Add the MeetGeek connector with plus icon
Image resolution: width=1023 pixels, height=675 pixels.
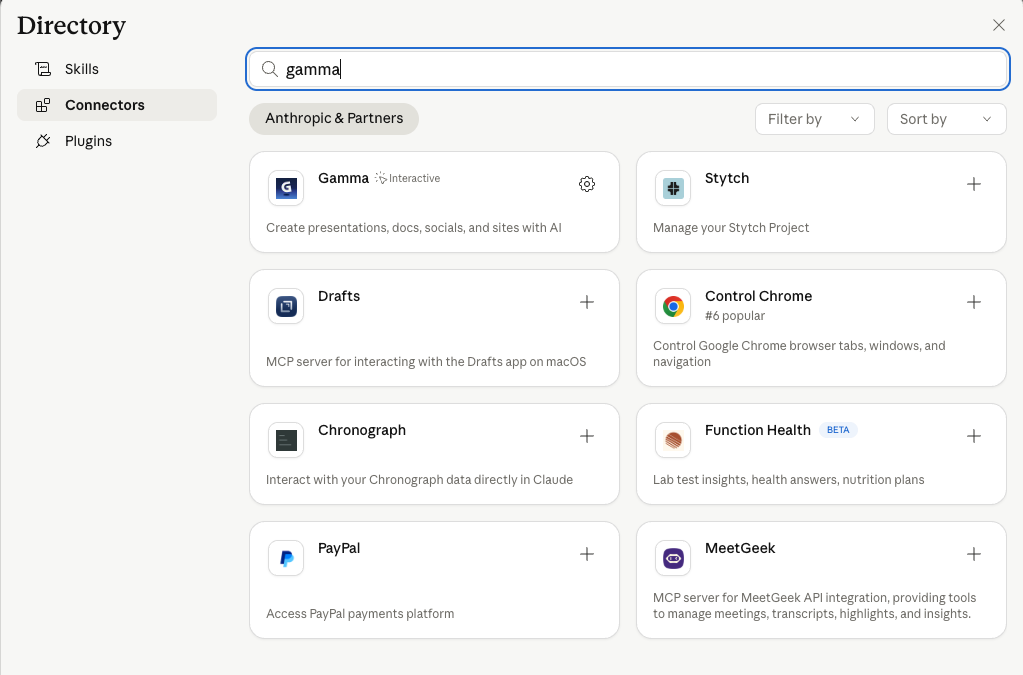[x=974, y=554]
